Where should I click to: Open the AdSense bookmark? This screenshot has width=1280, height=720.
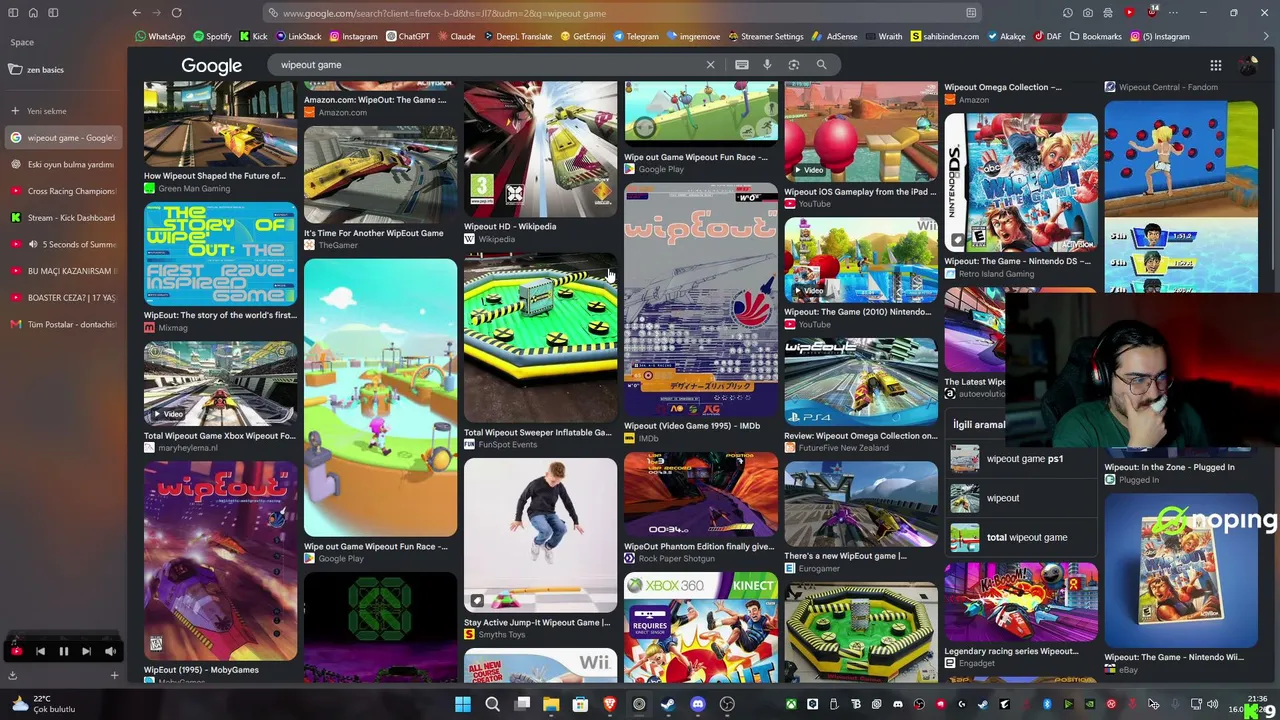(835, 37)
